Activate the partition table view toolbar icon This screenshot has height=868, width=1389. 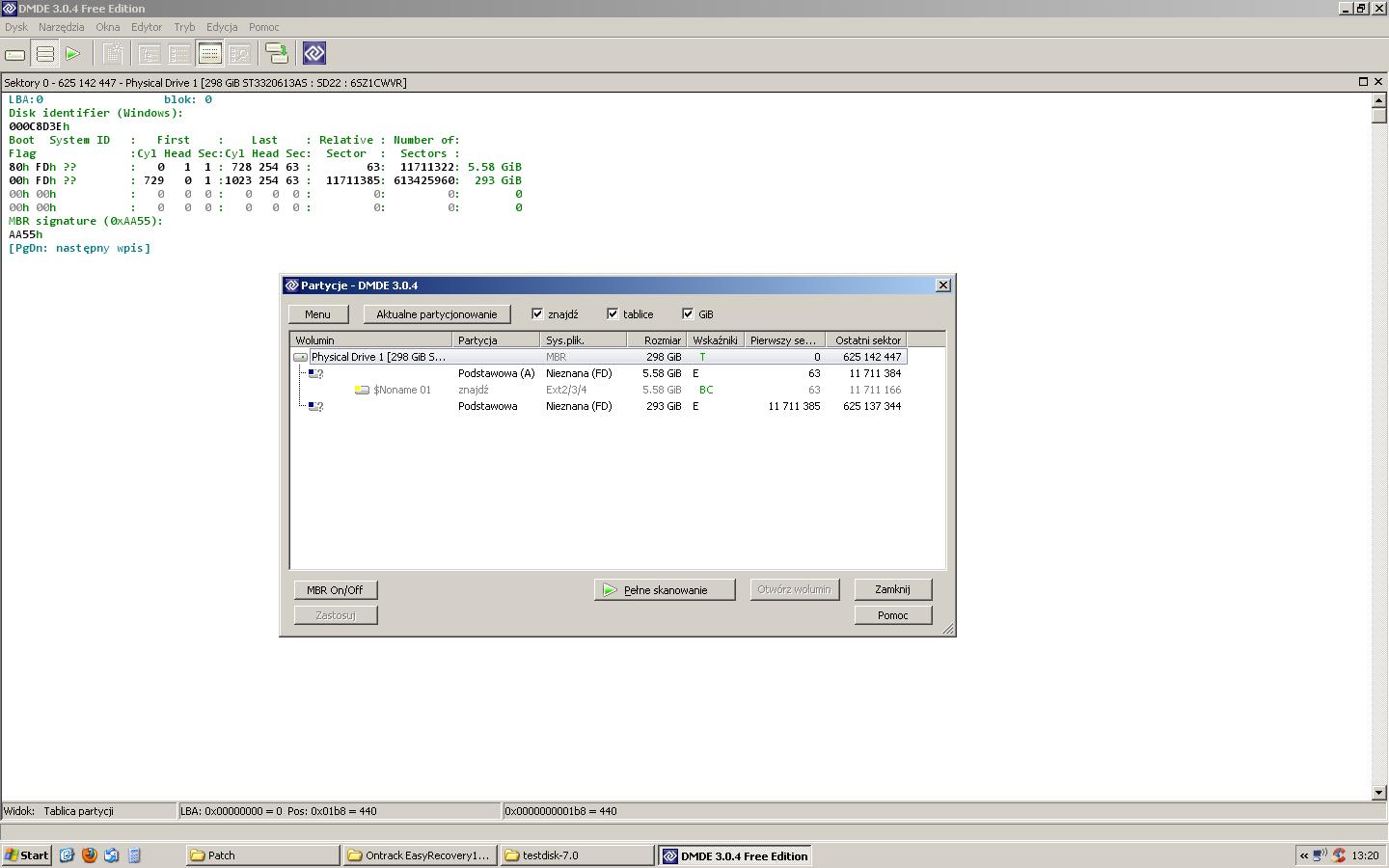[x=209, y=54]
